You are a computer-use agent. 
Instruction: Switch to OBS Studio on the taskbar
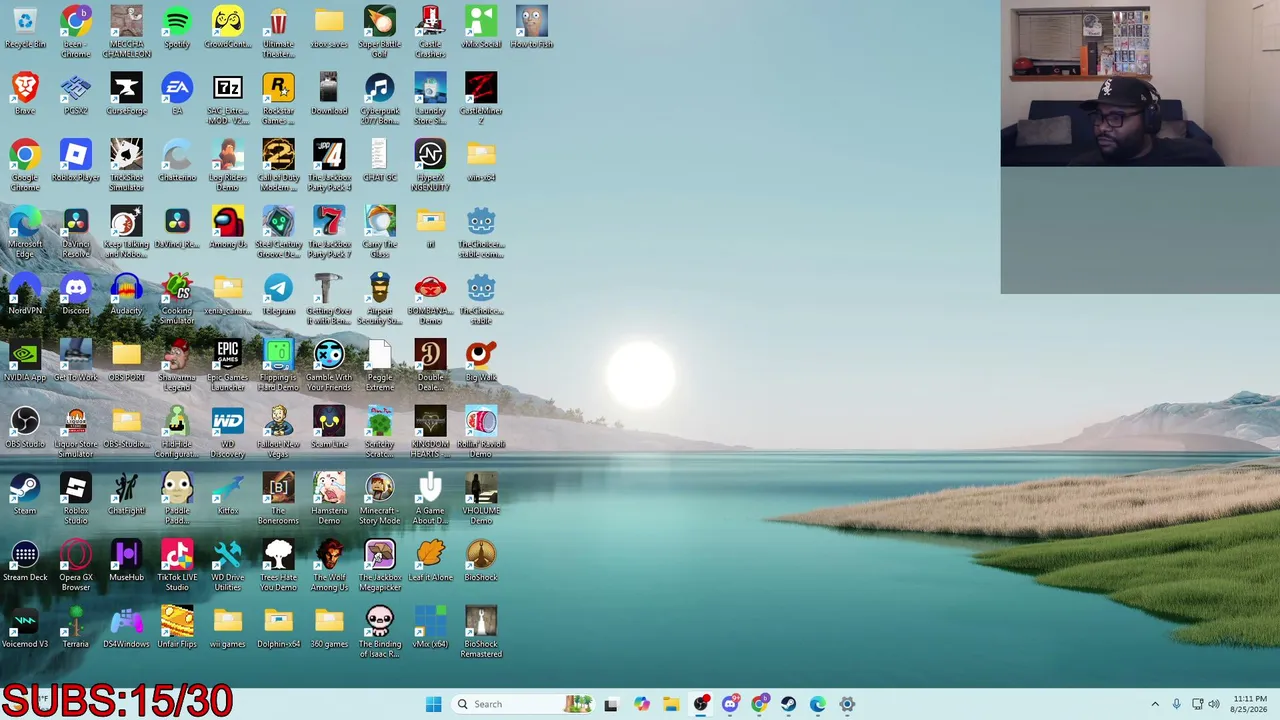700,704
